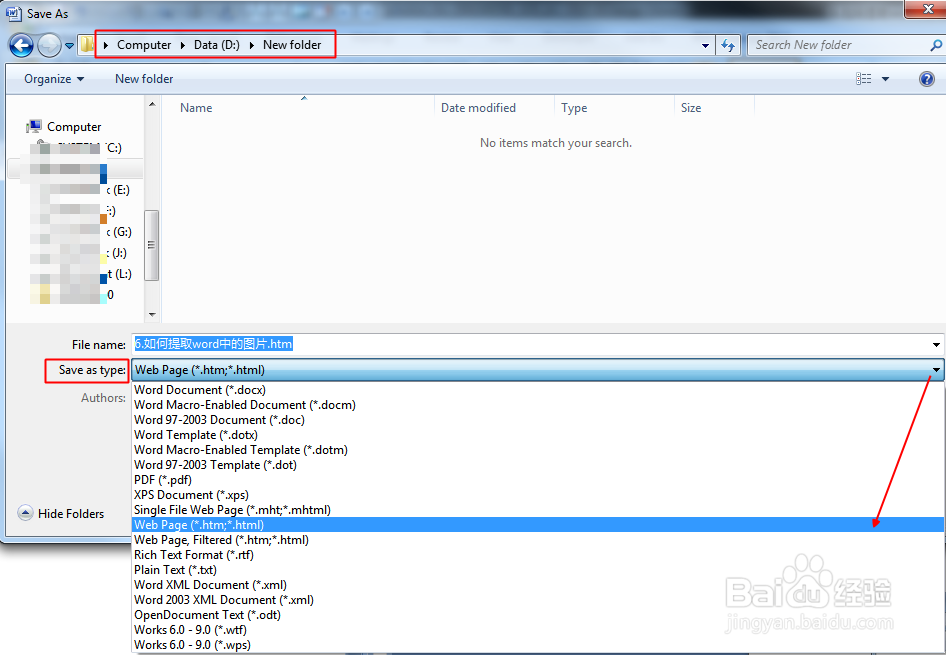Click the Help question mark icon
This screenshot has height=655, width=946.
coord(927,79)
